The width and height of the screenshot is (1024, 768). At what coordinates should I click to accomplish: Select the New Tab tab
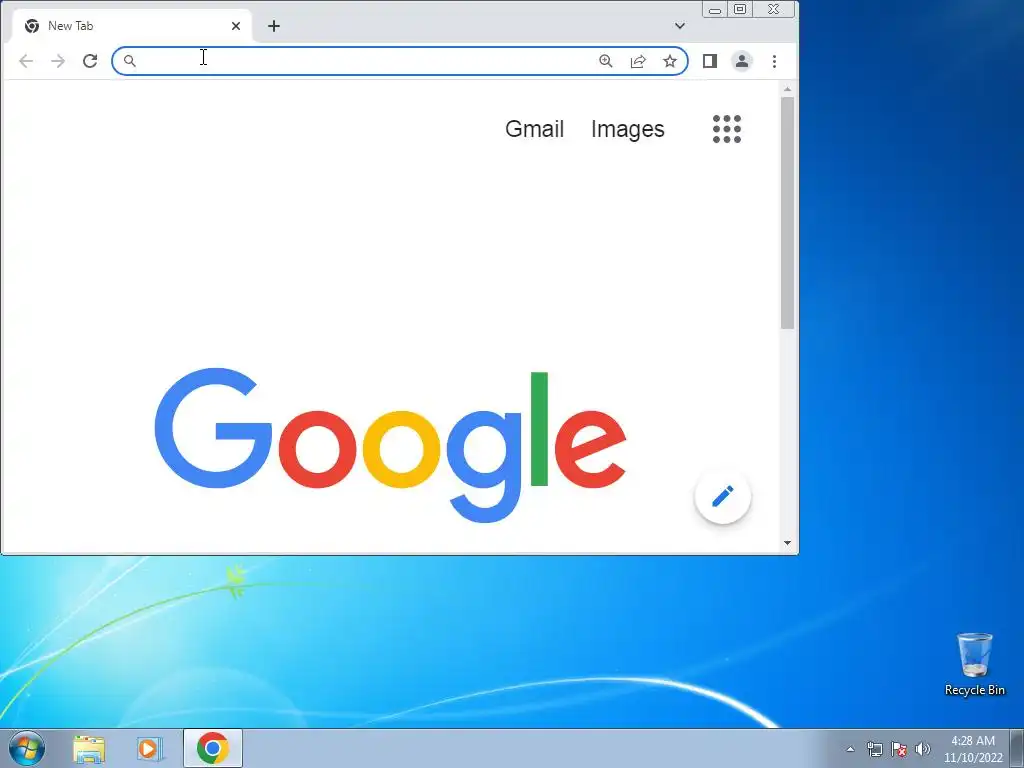point(132,26)
